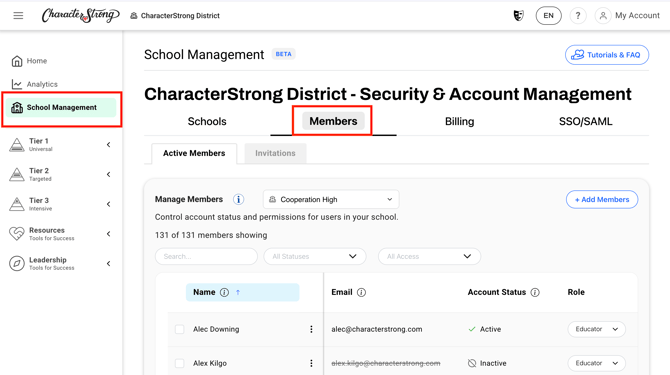Image resolution: width=670 pixels, height=375 pixels.
Task: Open the three-dot menu for Alec Downing
Action: coord(311,329)
